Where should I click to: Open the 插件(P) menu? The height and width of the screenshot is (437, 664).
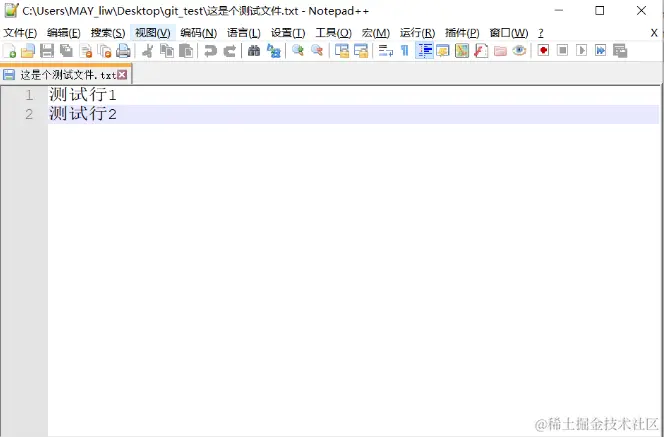462,33
